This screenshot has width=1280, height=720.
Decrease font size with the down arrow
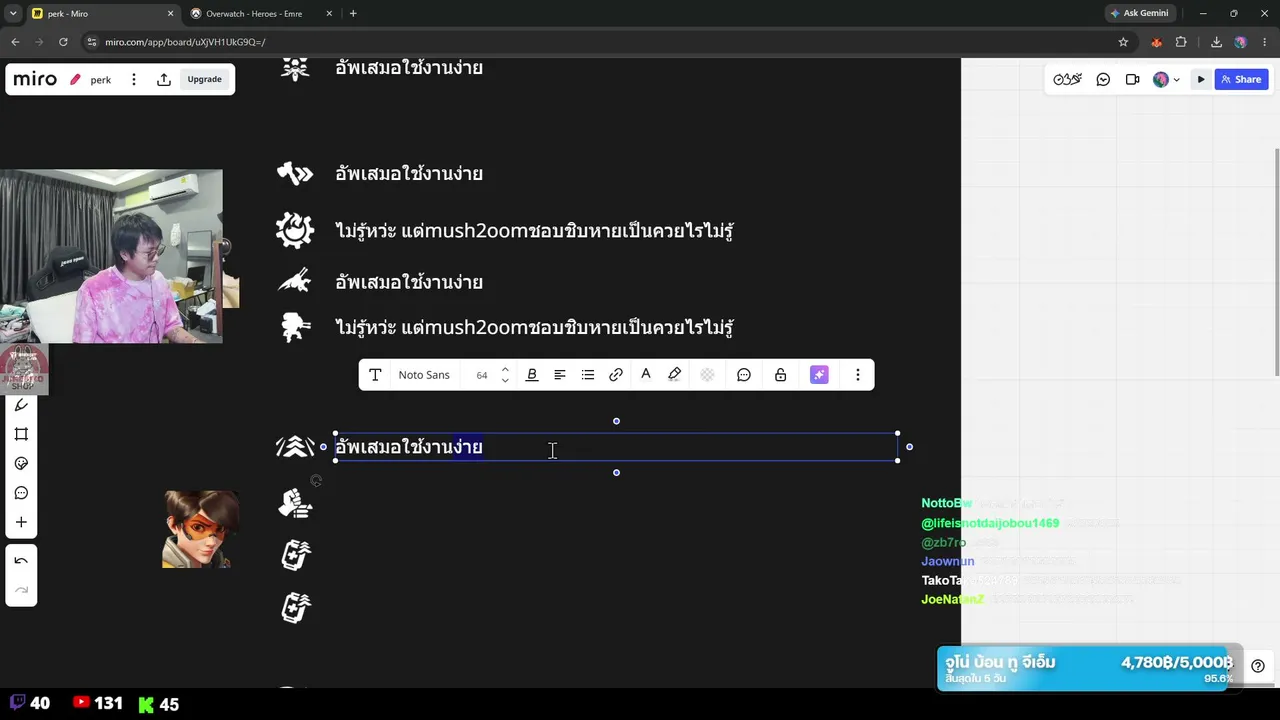pos(505,381)
